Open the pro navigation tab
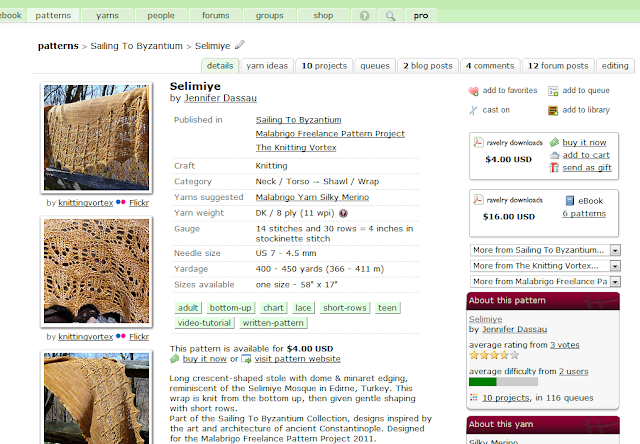This screenshot has width=640, height=444. (421, 16)
